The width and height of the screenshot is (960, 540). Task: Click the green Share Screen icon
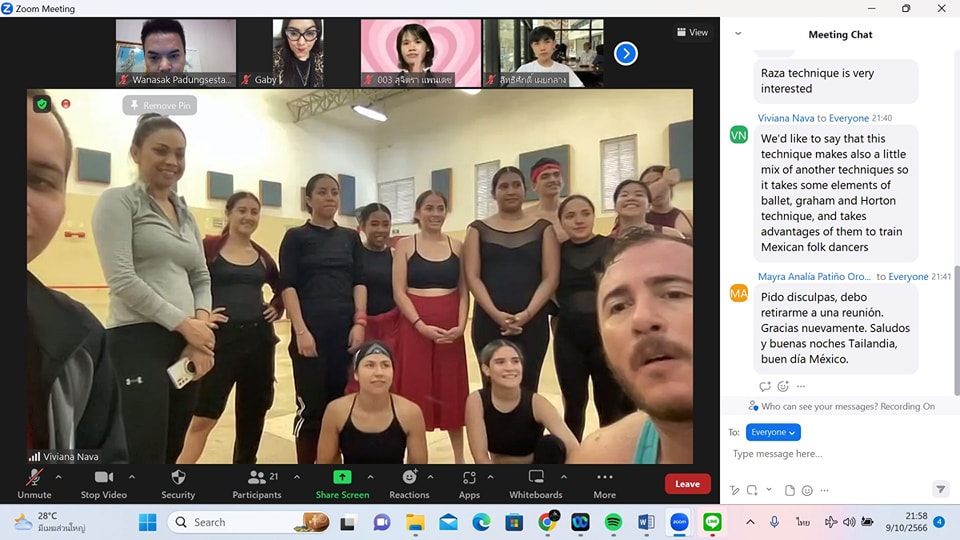coord(342,478)
